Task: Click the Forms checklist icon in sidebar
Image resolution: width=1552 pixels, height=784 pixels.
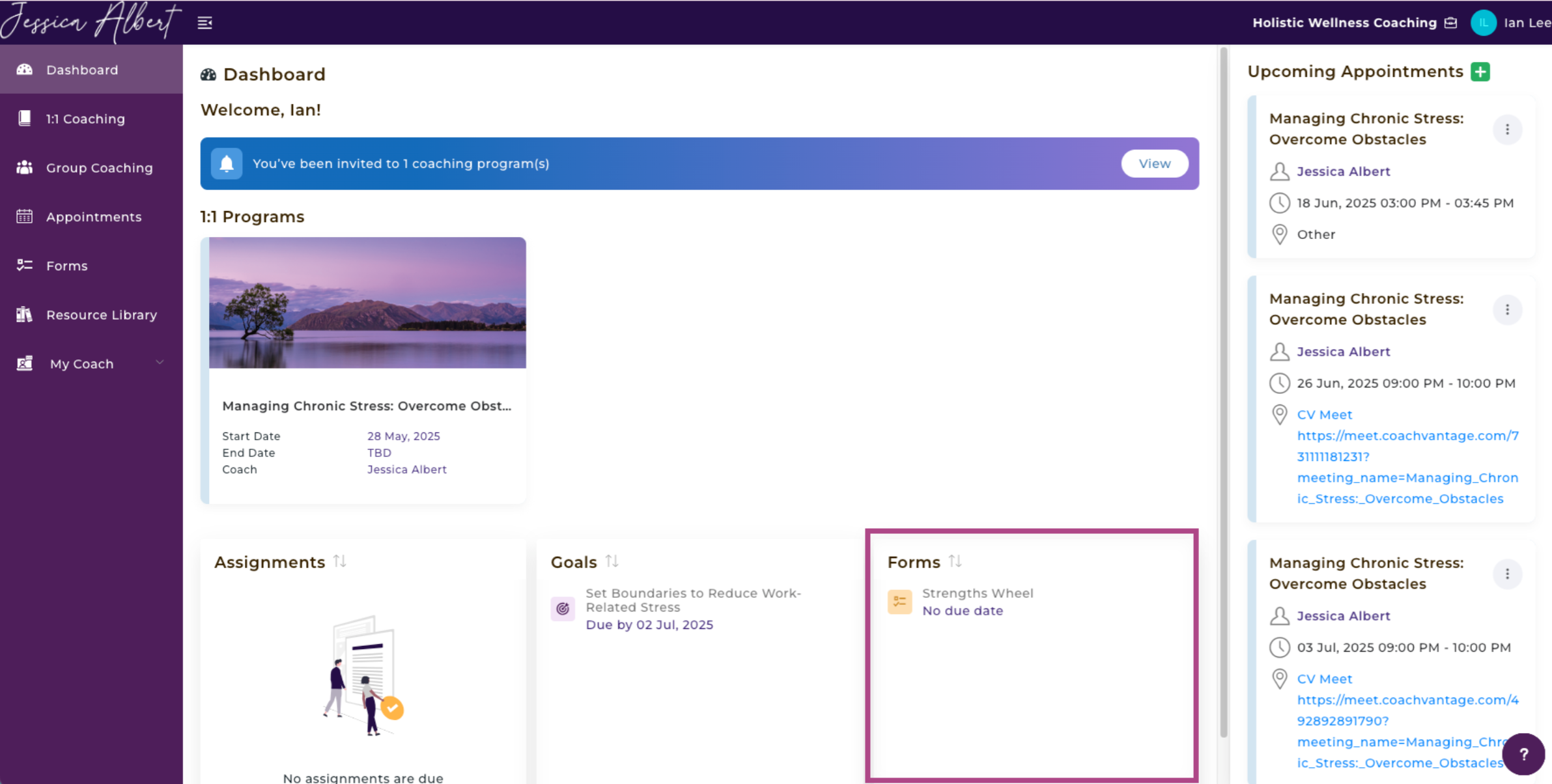Action: [25, 265]
